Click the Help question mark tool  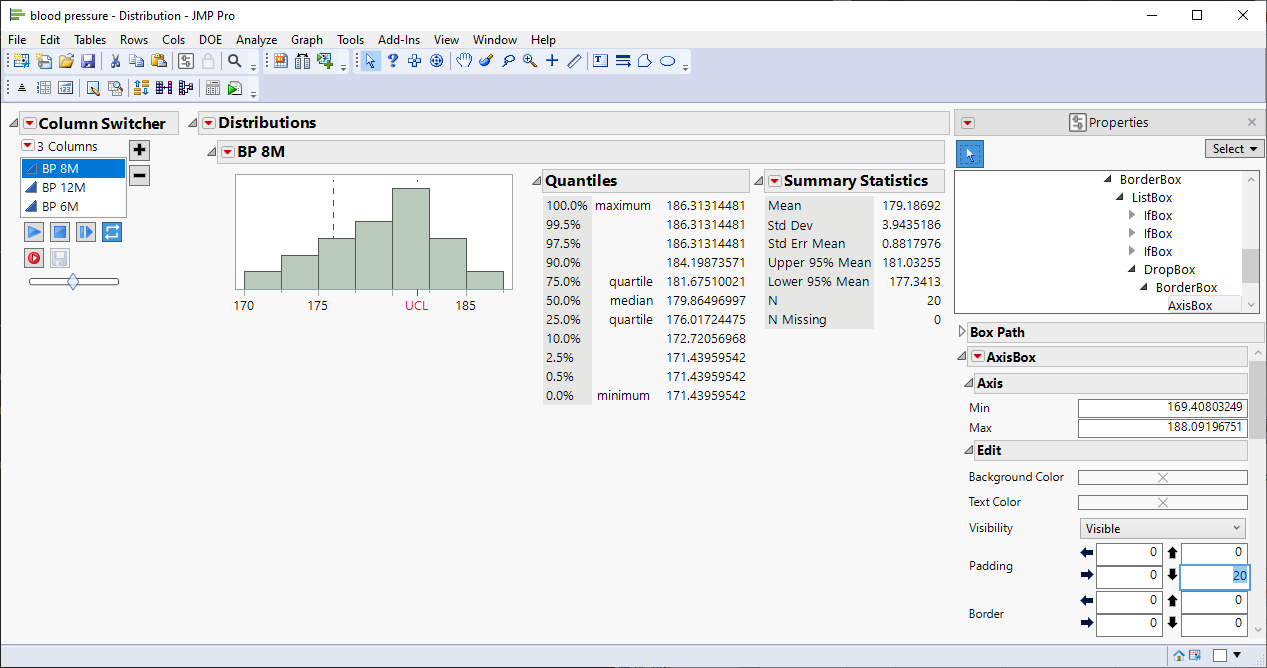click(x=393, y=61)
